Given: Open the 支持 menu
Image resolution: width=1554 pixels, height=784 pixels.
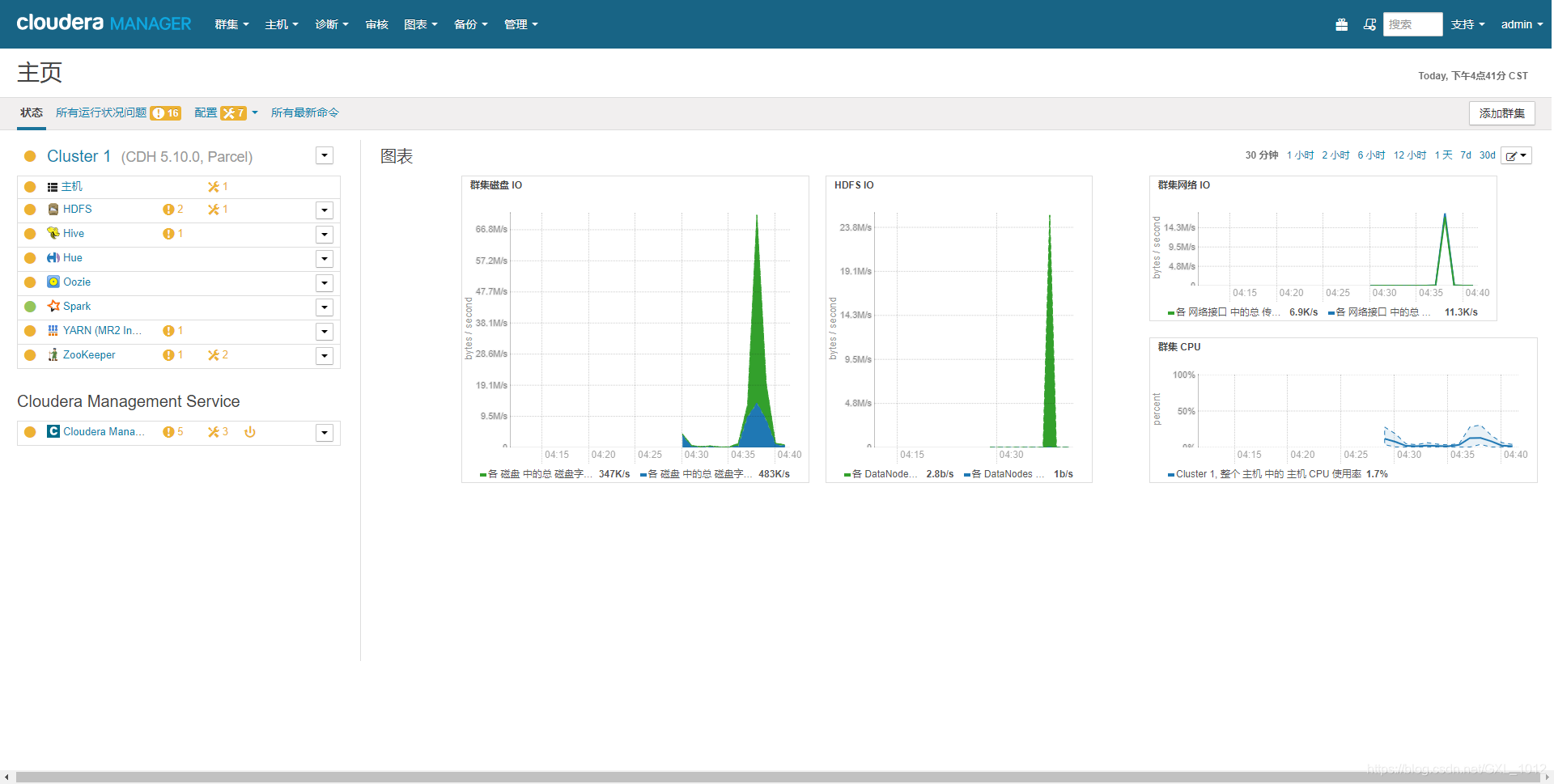Looking at the screenshot, I should [1467, 24].
